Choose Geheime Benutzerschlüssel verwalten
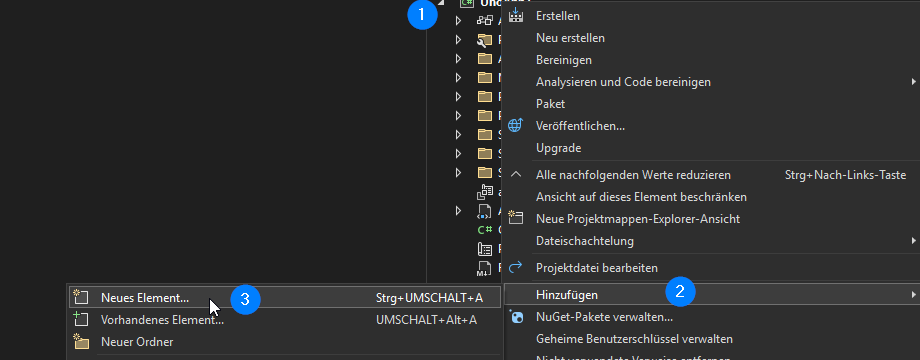 (x=634, y=339)
